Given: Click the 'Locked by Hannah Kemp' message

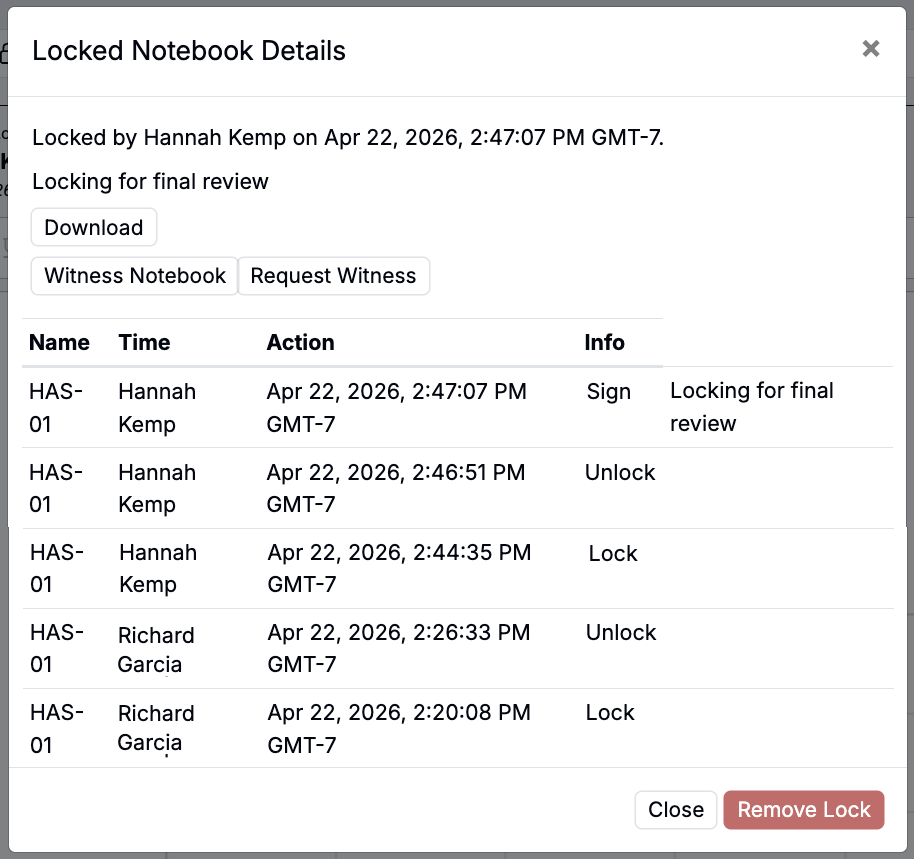Looking at the screenshot, I should tap(347, 137).
